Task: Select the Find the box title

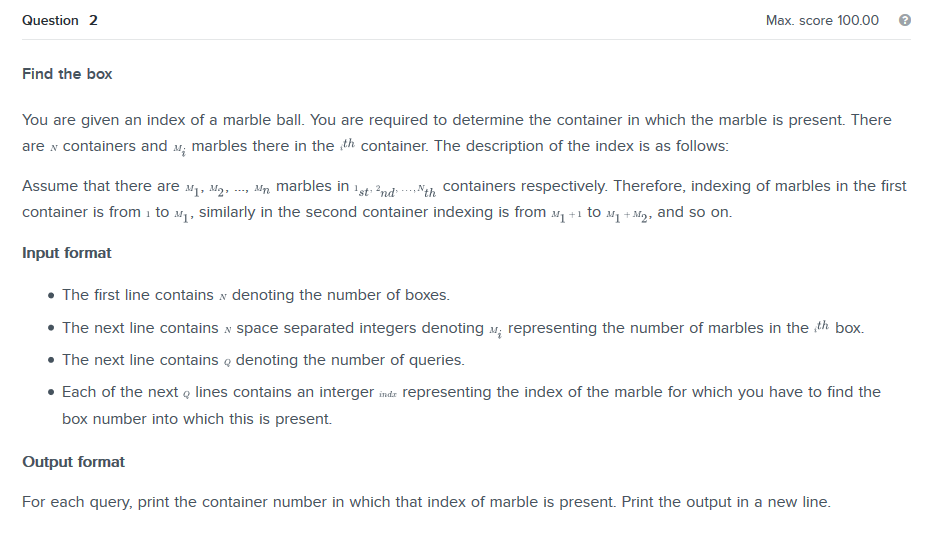Action: 67,74
